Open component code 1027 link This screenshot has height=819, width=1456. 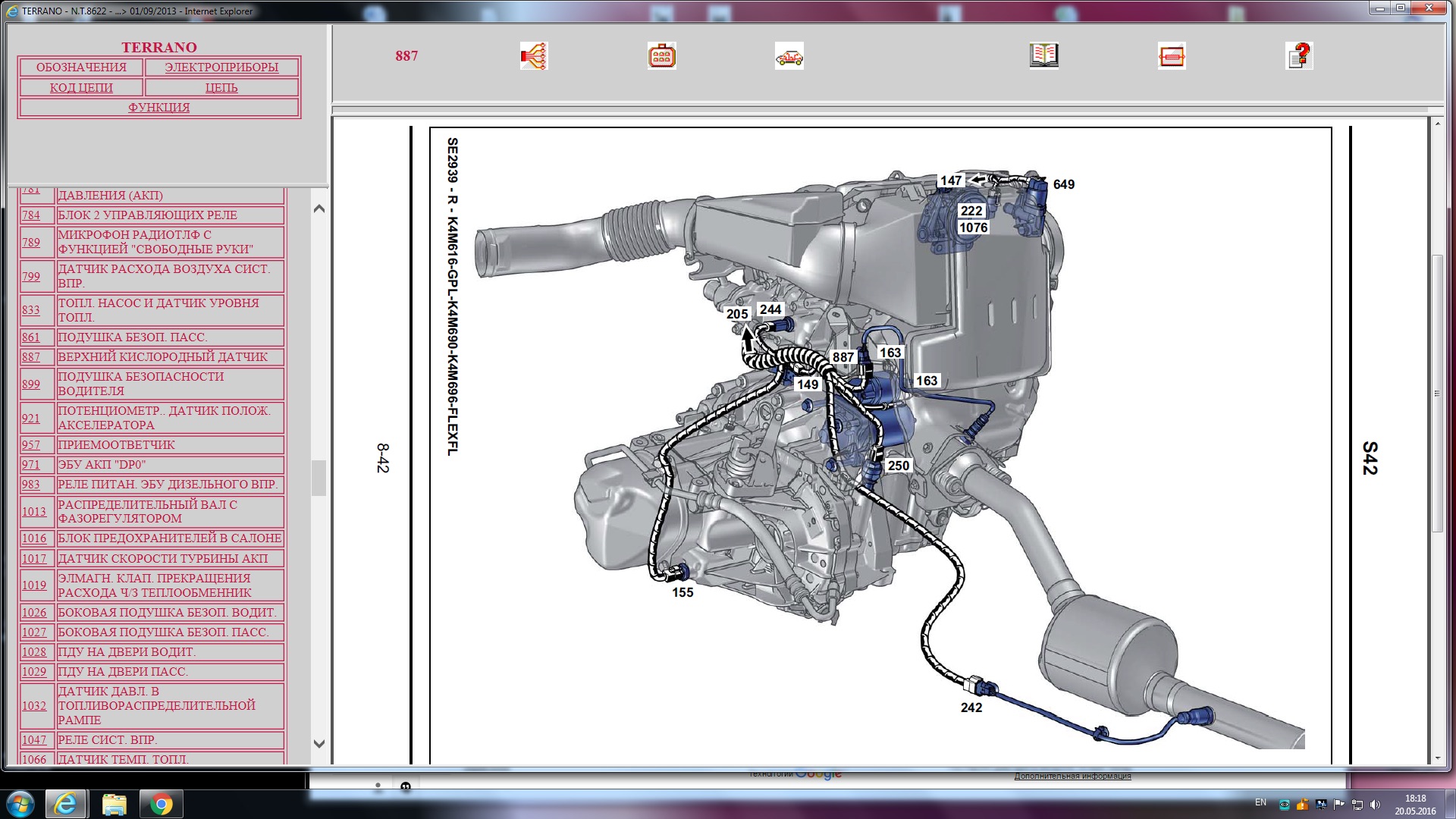tap(34, 632)
